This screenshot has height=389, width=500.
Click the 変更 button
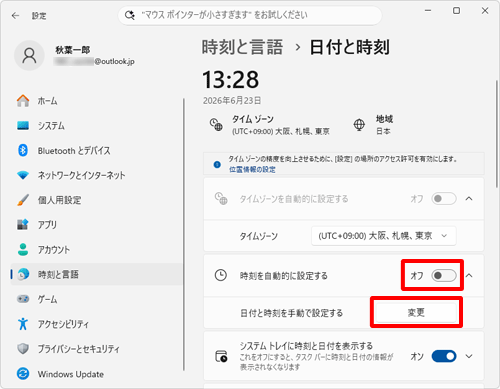[416, 312]
